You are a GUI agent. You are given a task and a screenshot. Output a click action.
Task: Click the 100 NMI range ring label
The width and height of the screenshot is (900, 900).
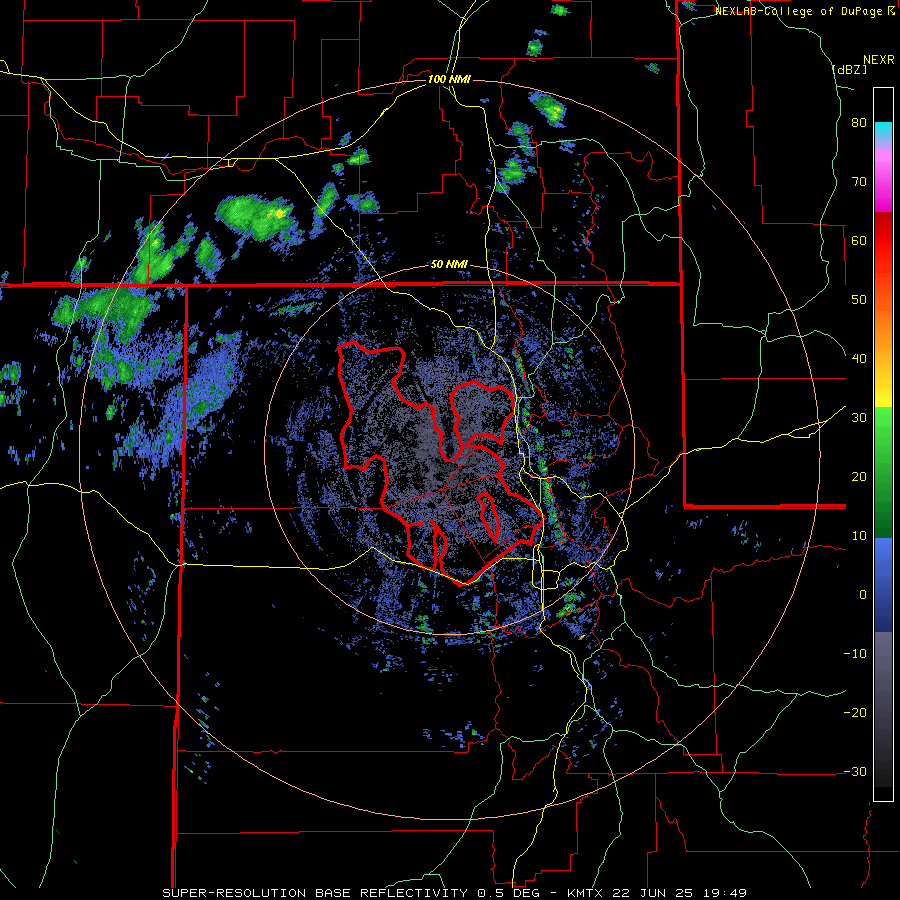click(449, 79)
